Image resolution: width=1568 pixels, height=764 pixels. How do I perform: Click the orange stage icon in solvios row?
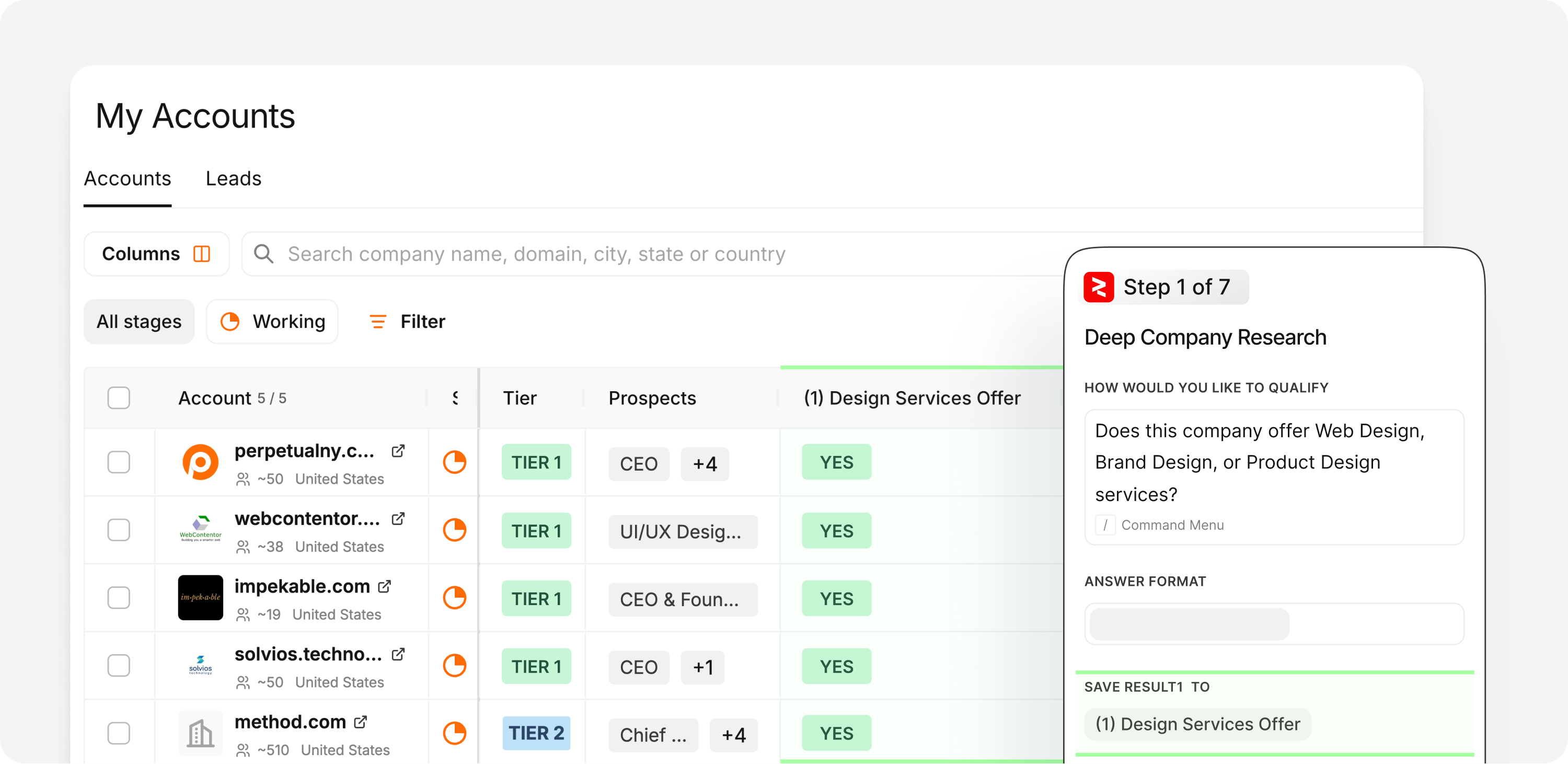tap(454, 666)
